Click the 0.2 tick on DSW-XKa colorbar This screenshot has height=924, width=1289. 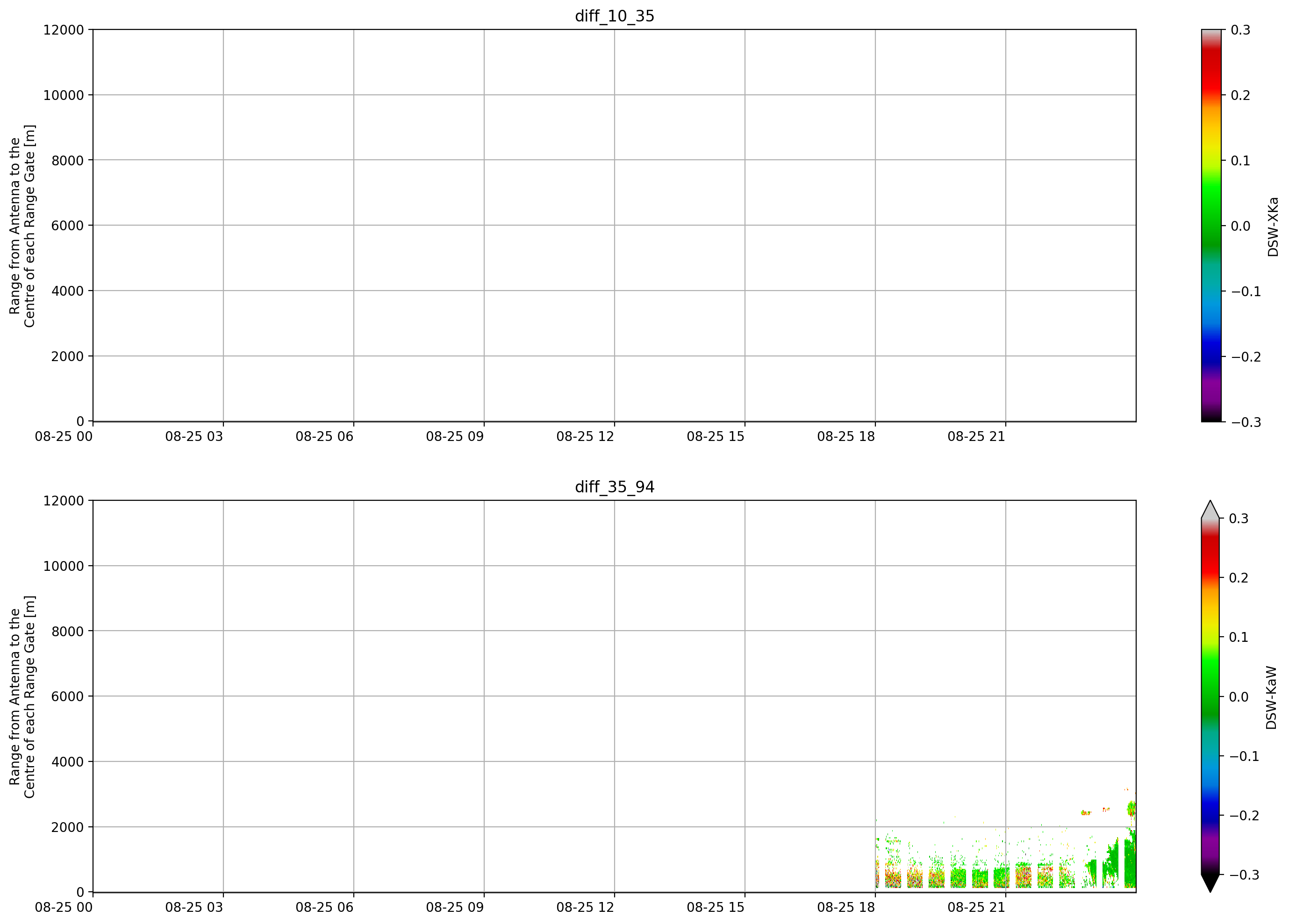point(1241,95)
